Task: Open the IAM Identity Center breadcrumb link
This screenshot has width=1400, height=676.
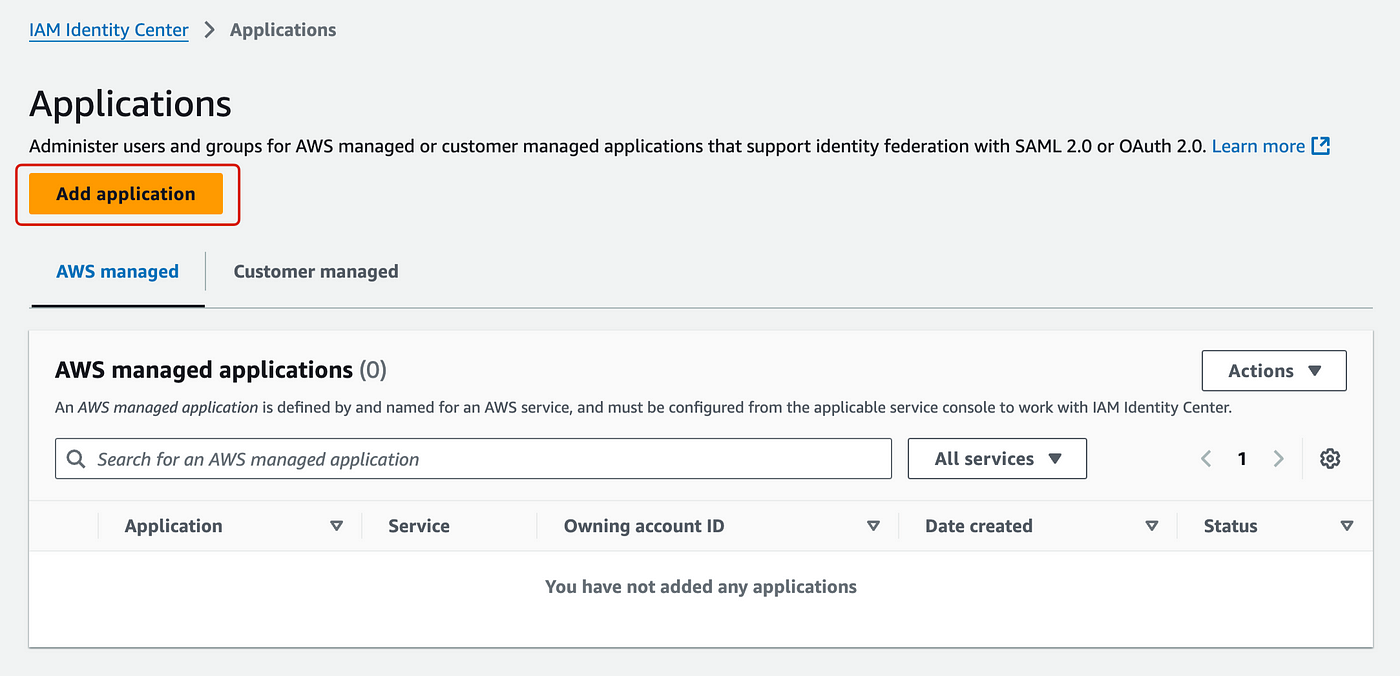Action: [109, 30]
